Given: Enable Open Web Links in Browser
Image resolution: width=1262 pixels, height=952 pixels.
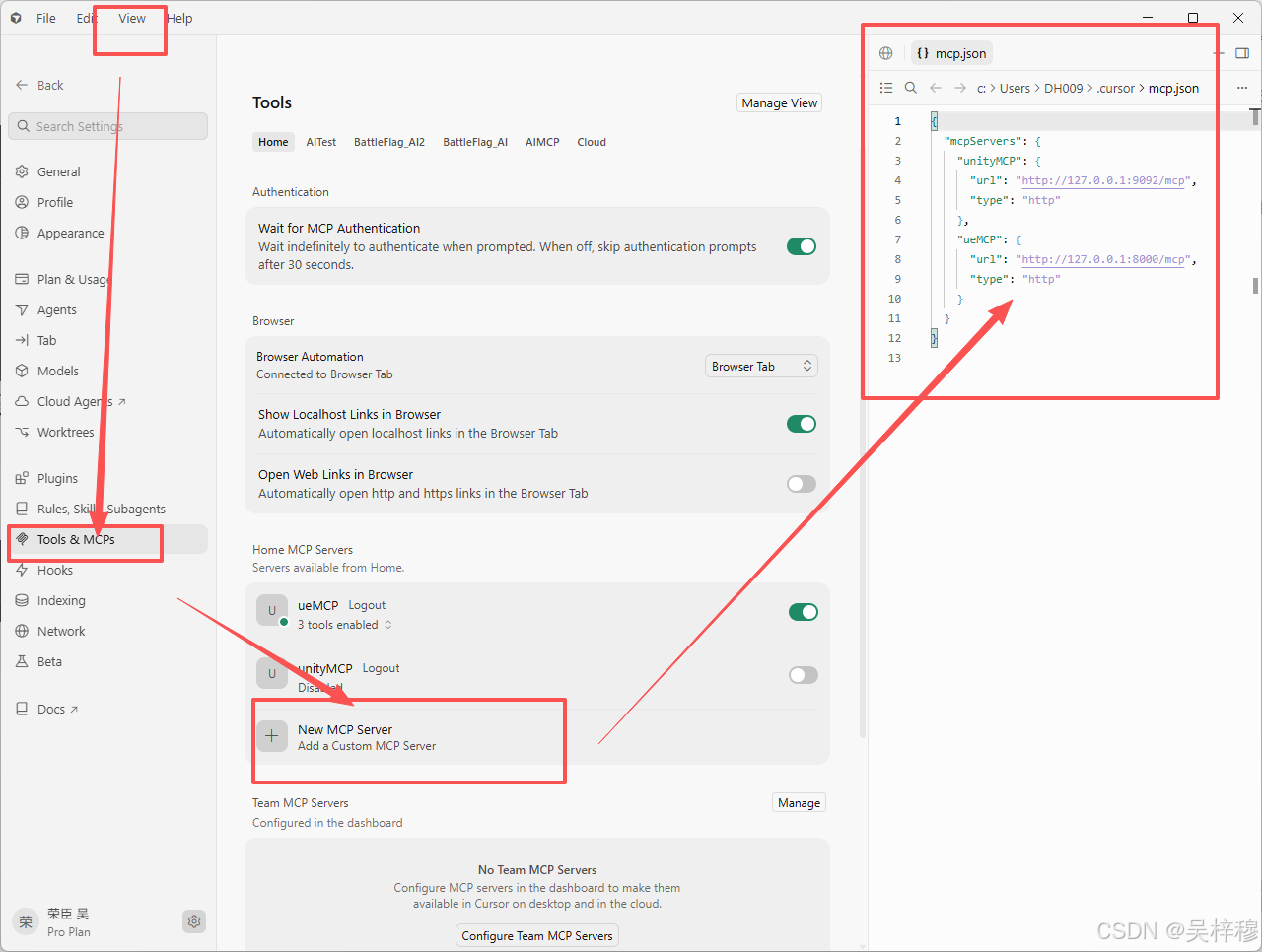Looking at the screenshot, I should (x=802, y=484).
